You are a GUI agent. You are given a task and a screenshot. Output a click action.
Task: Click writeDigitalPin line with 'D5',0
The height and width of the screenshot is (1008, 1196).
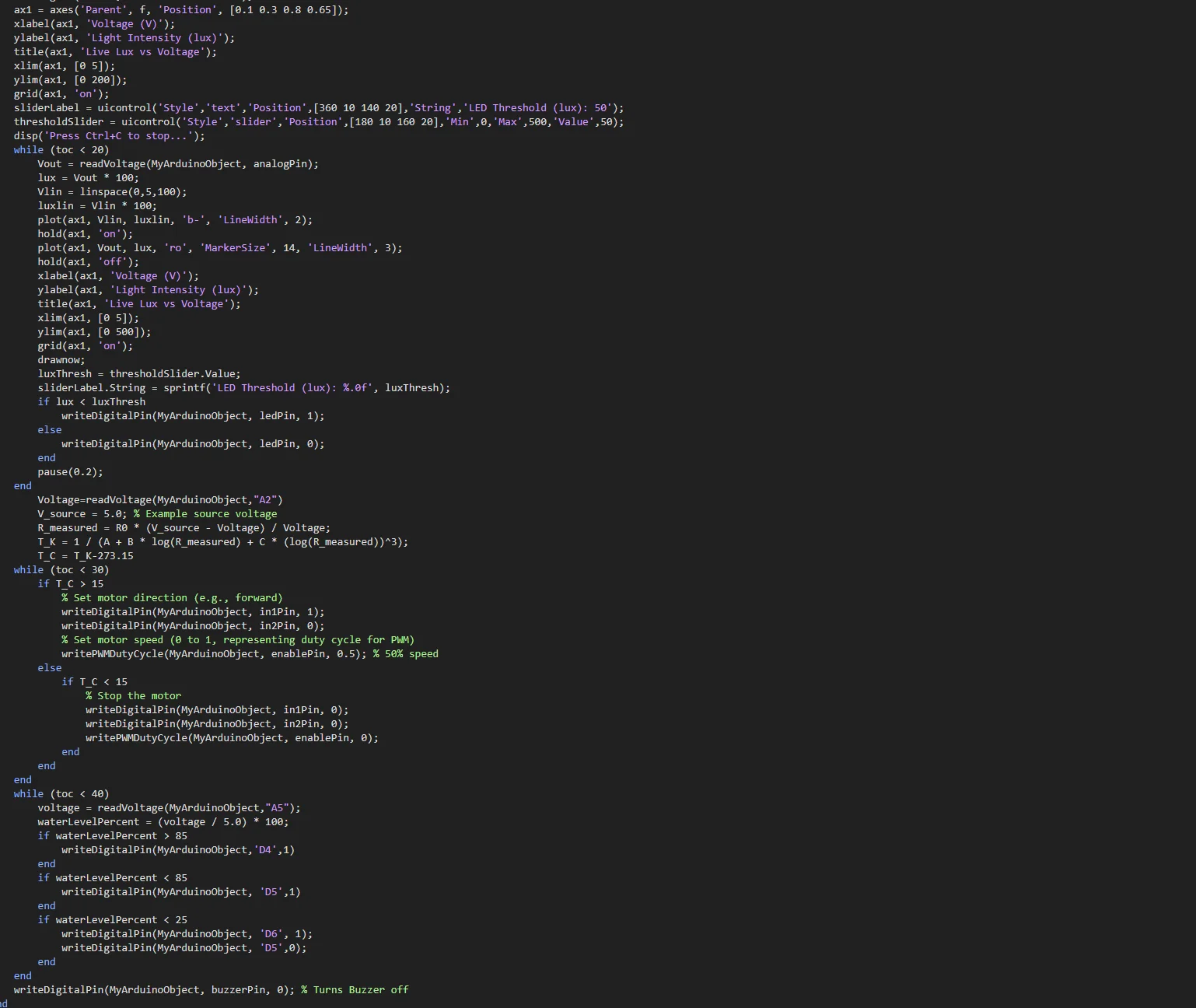tap(184, 948)
